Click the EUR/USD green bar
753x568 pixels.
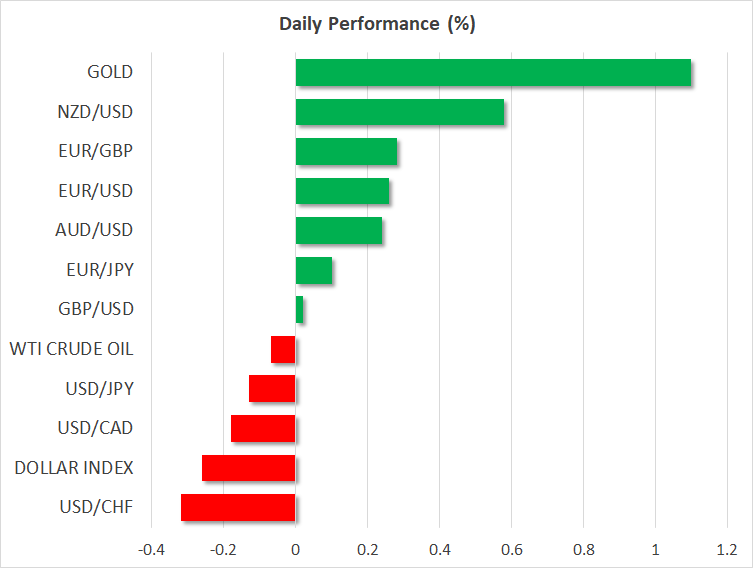coord(342,191)
